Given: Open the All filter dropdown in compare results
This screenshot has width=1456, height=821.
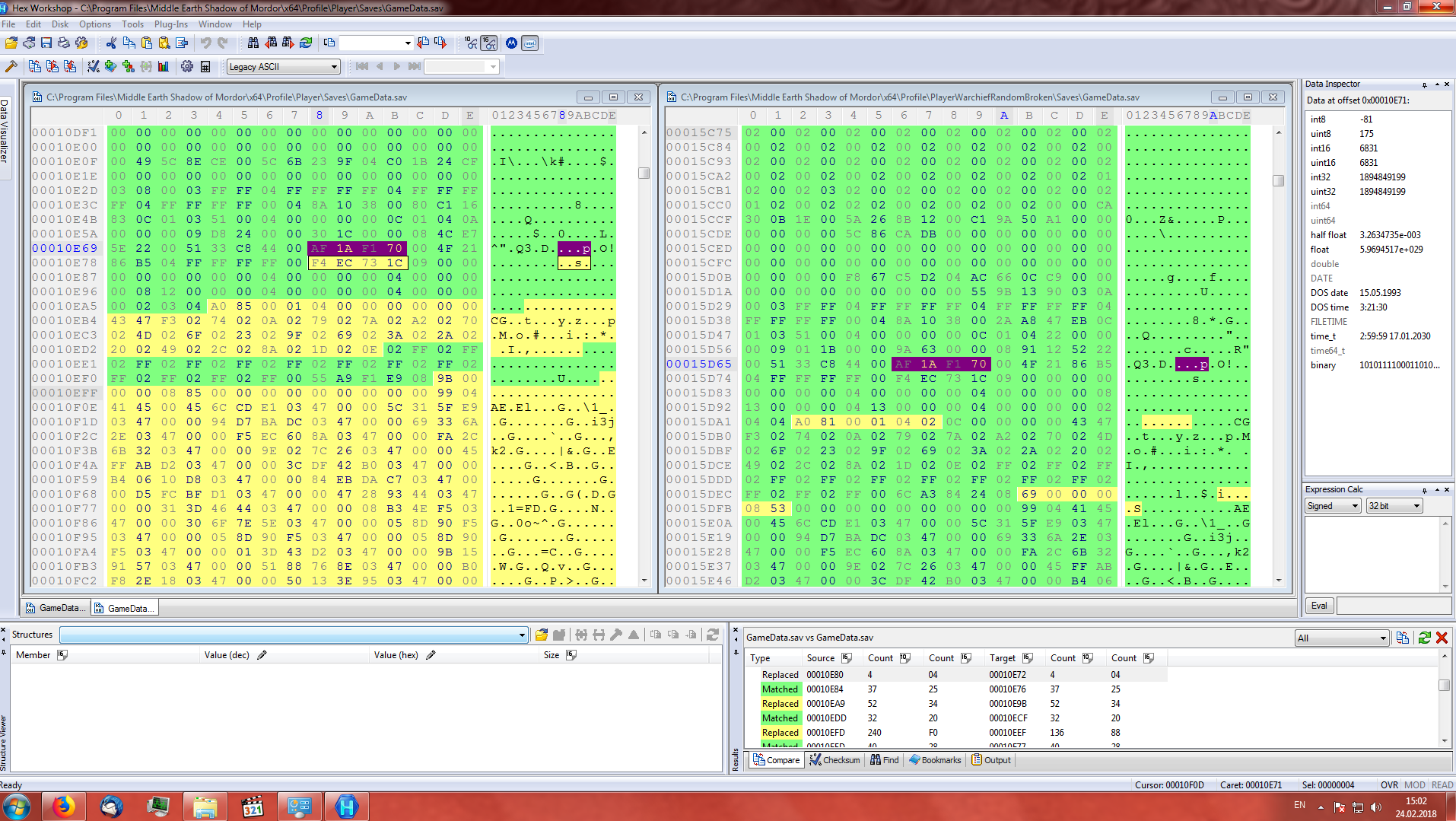Looking at the screenshot, I should 1342,638.
